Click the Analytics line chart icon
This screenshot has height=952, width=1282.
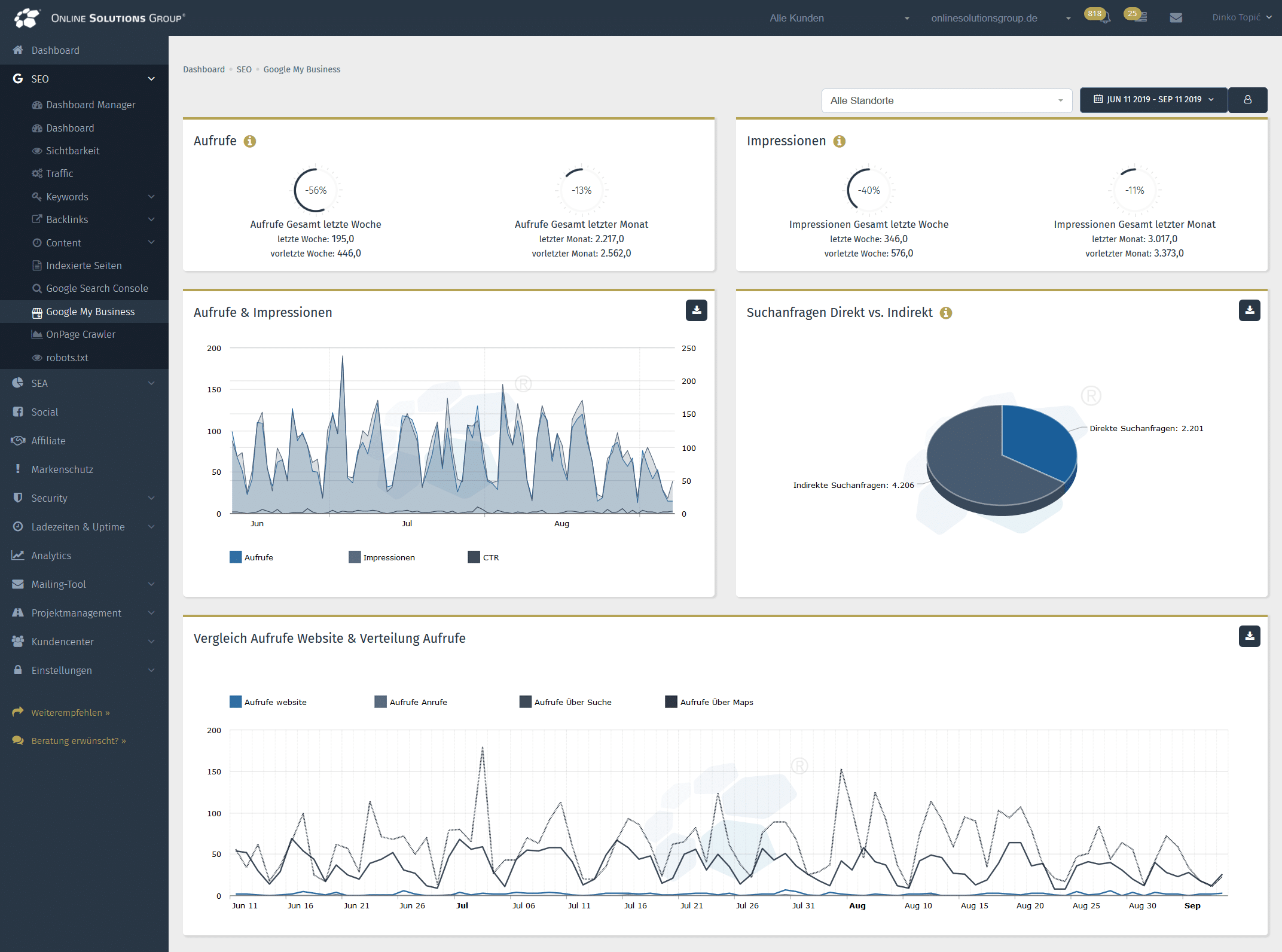click(18, 556)
